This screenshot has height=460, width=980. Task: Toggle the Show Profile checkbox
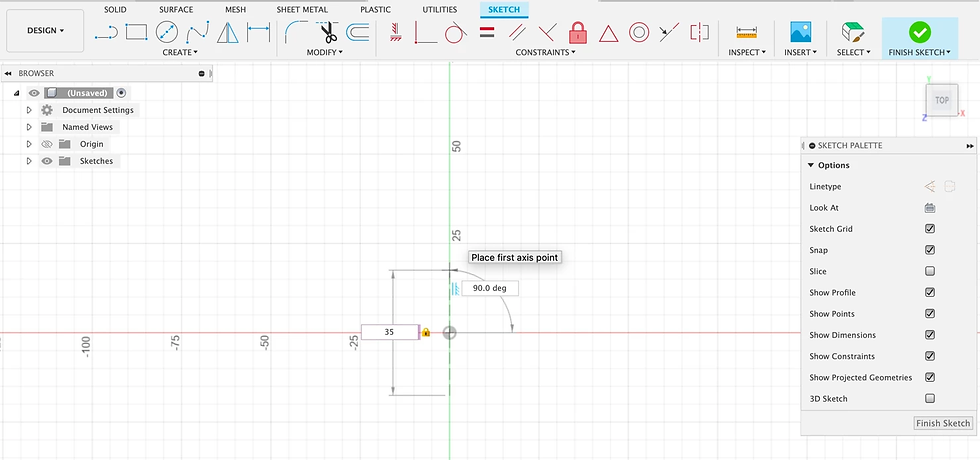click(930, 292)
